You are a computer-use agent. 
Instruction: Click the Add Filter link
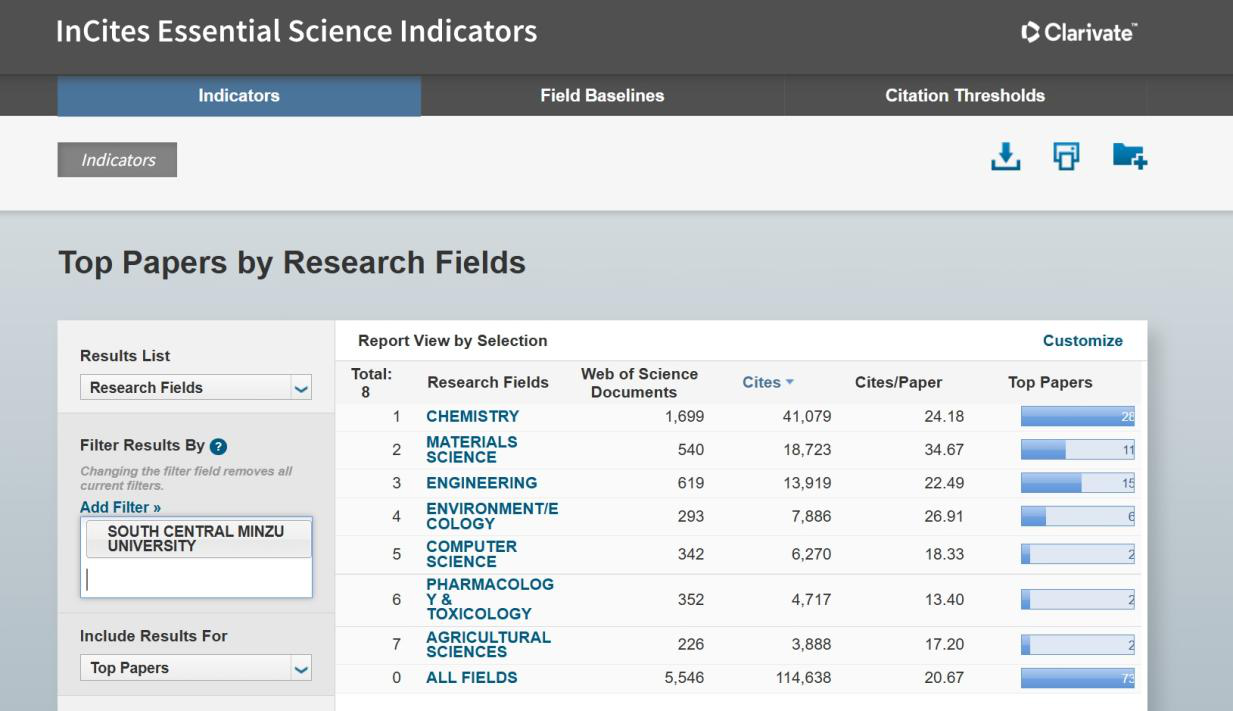pyautogui.click(x=120, y=507)
